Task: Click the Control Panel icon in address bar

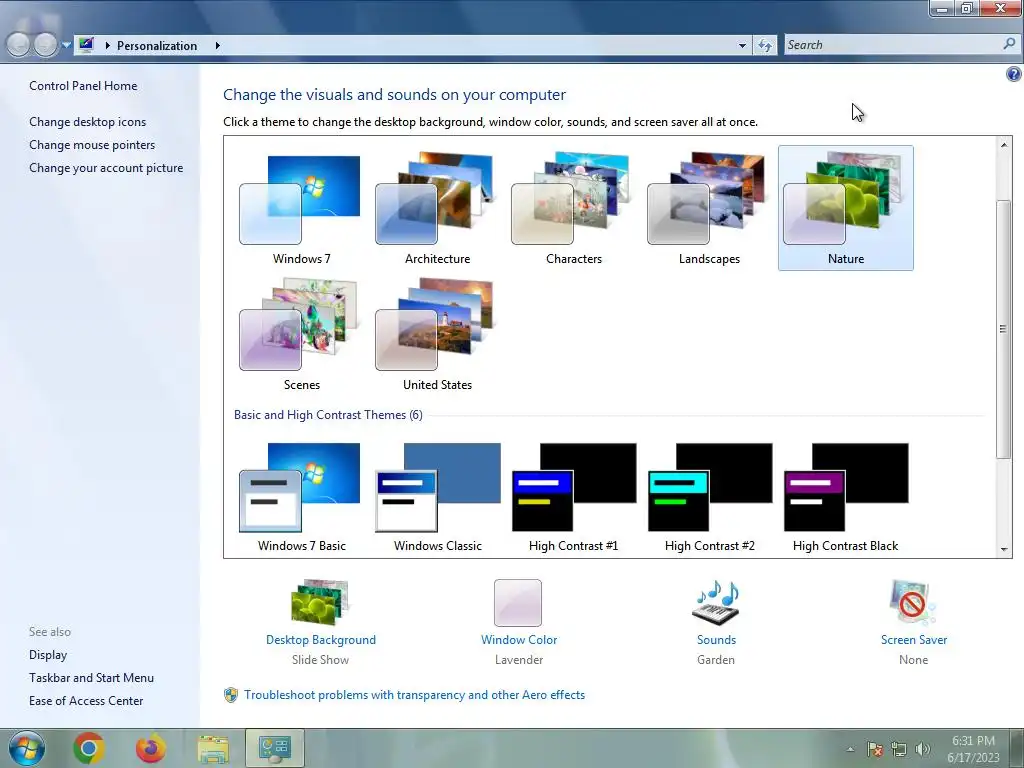Action: pyautogui.click(x=86, y=44)
